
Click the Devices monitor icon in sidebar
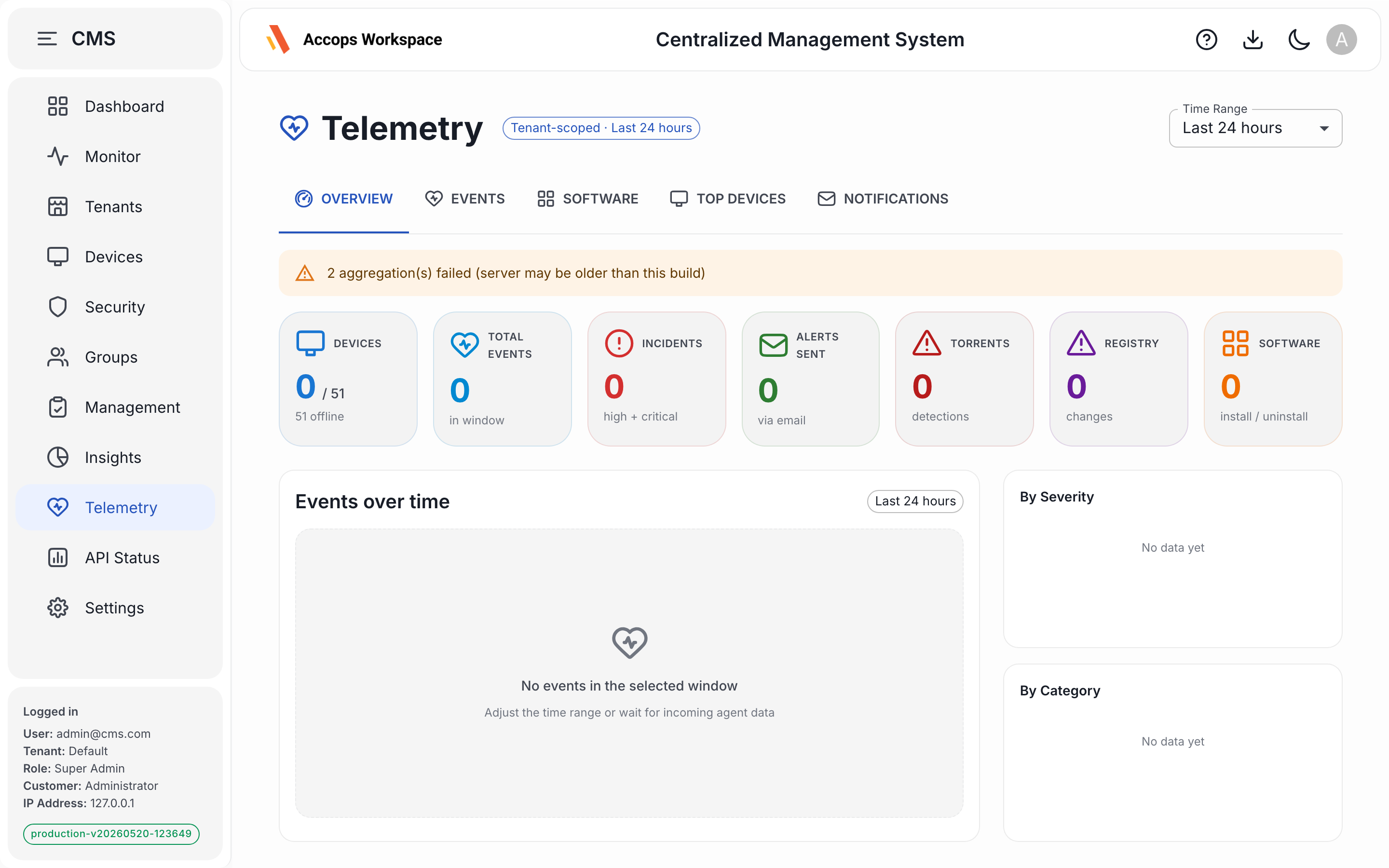click(x=57, y=257)
